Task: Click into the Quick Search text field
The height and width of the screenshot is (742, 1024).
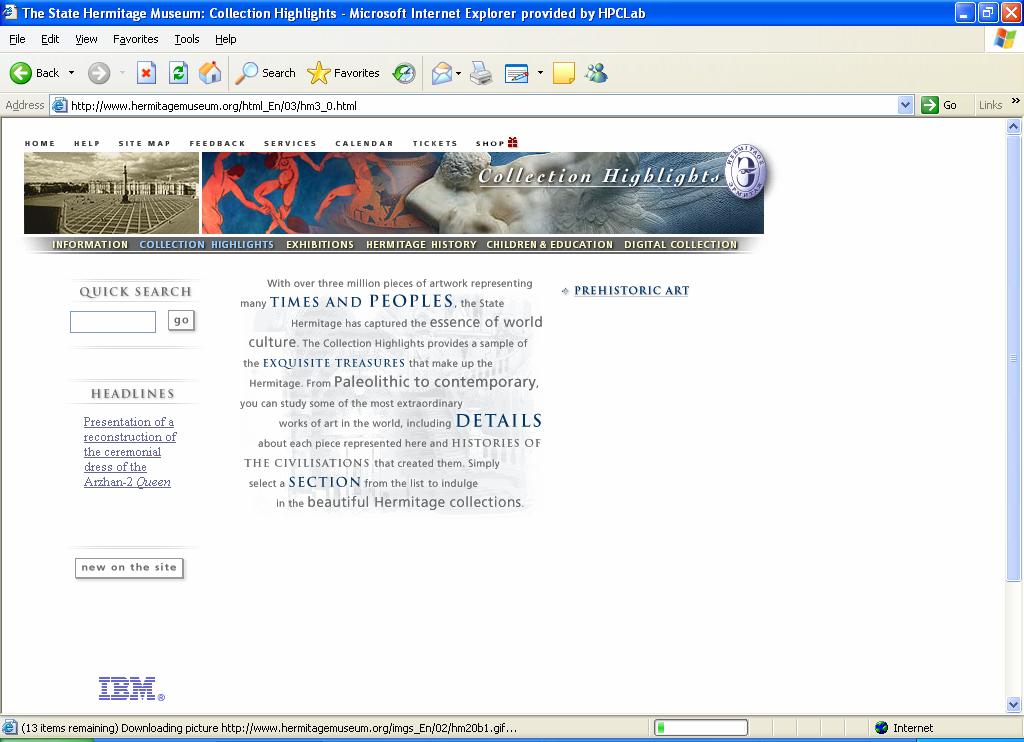Action: [113, 322]
